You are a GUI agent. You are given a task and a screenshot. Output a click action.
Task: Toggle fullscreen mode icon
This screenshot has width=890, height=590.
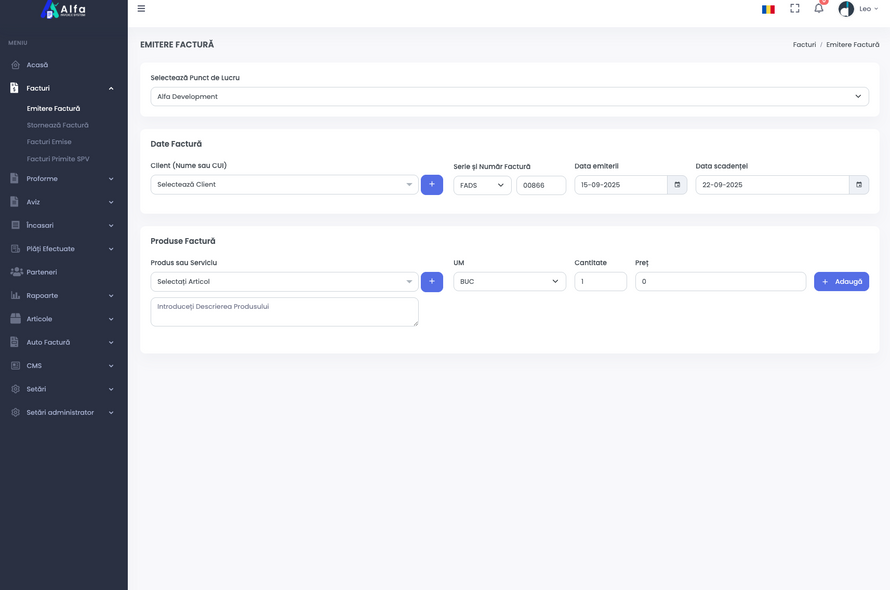pos(795,8)
